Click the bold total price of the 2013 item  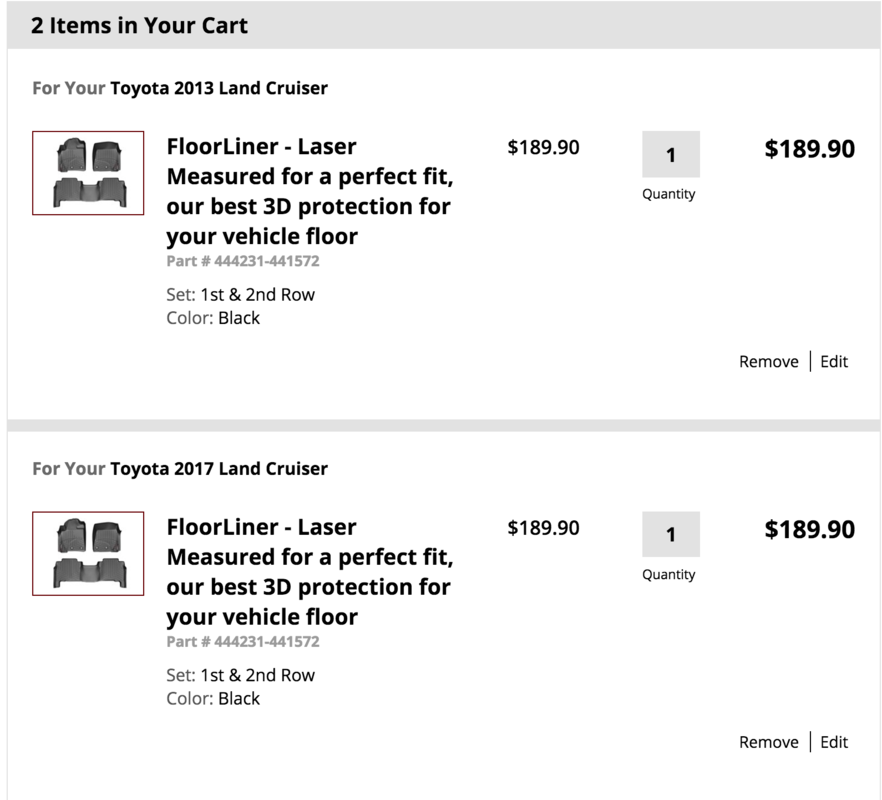pyautogui.click(x=809, y=149)
